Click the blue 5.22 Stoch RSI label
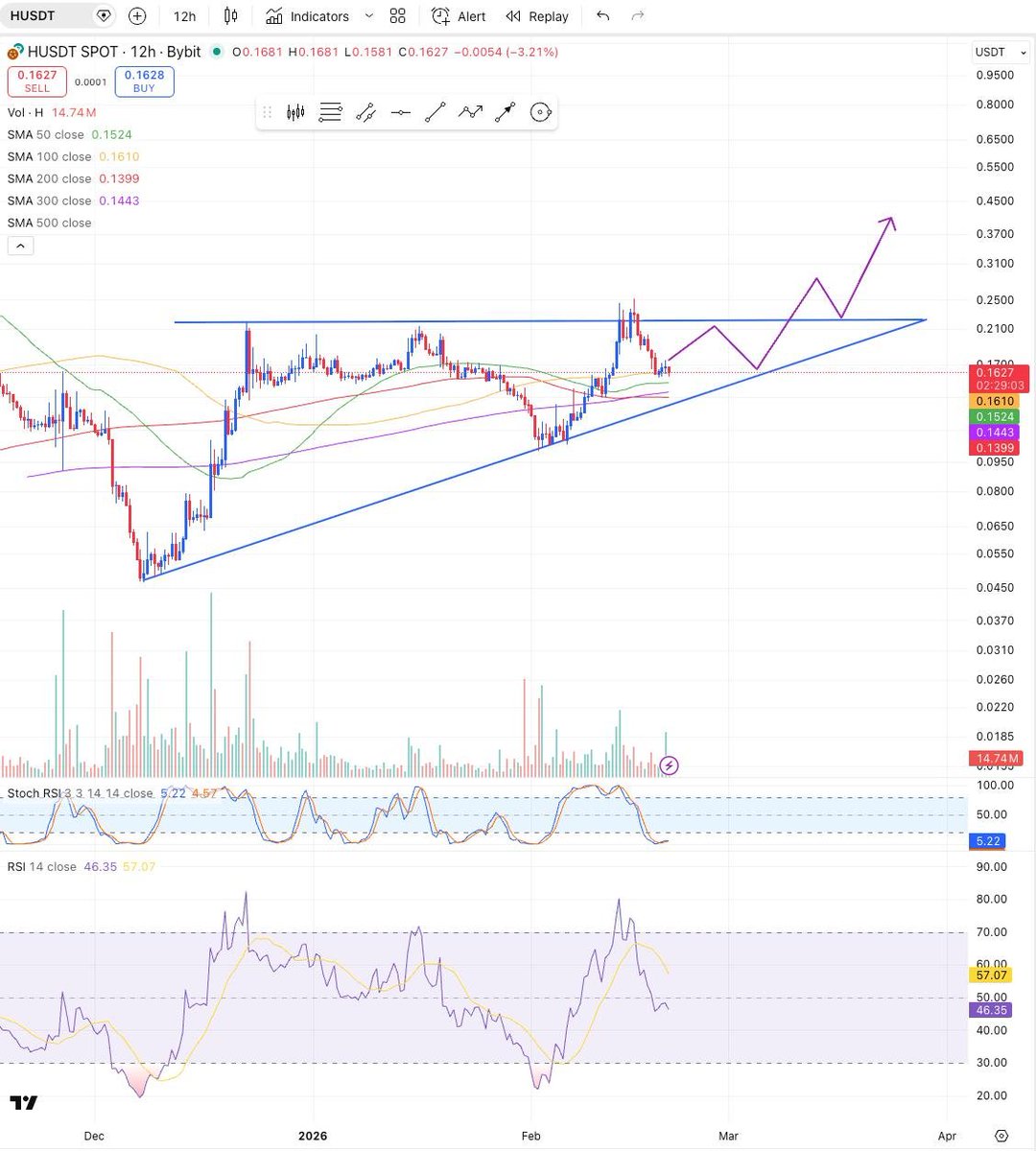This screenshot has height=1151, width=1036. pyautogui.click(x=988, y=841)
